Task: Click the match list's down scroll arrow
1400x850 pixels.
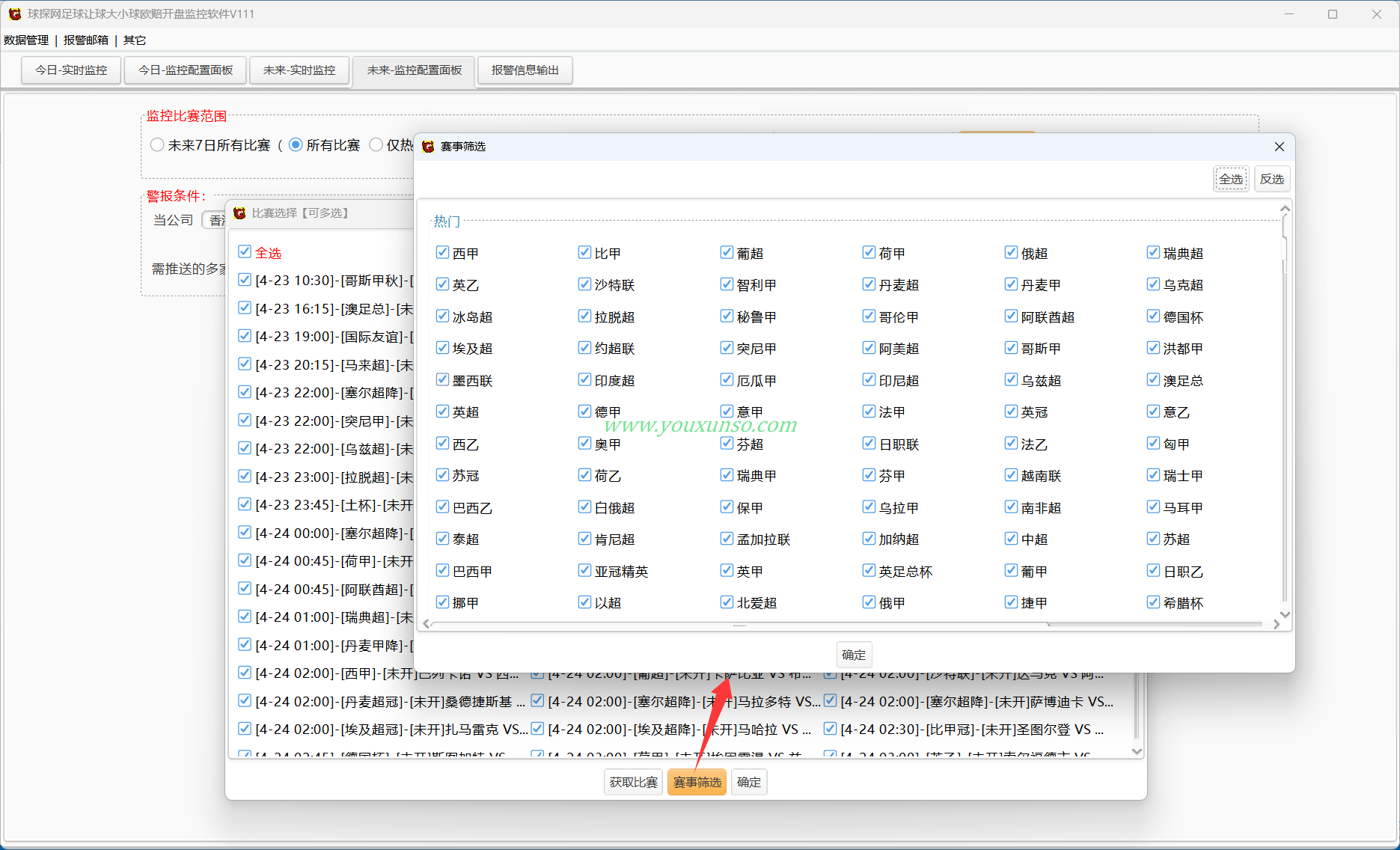Action: (x=1137, y=751)
